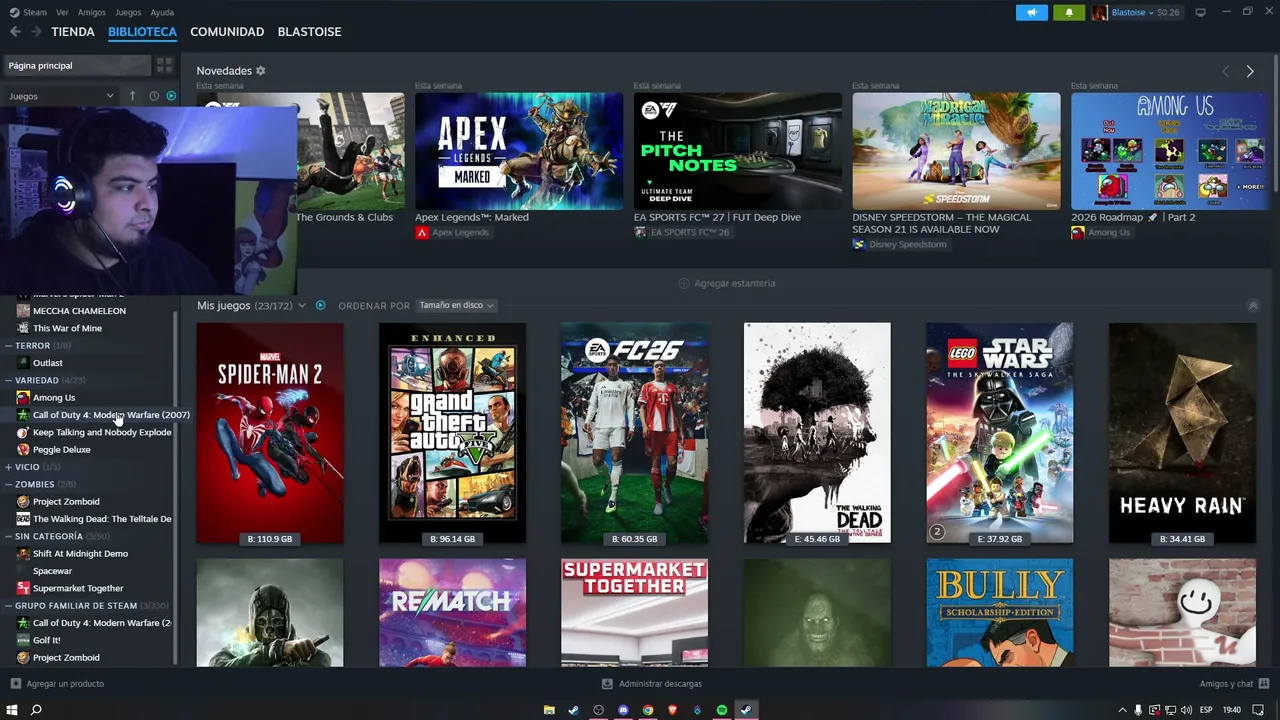
Task: Open Spotify from the Windows taskbar
Action: point(722,710)
